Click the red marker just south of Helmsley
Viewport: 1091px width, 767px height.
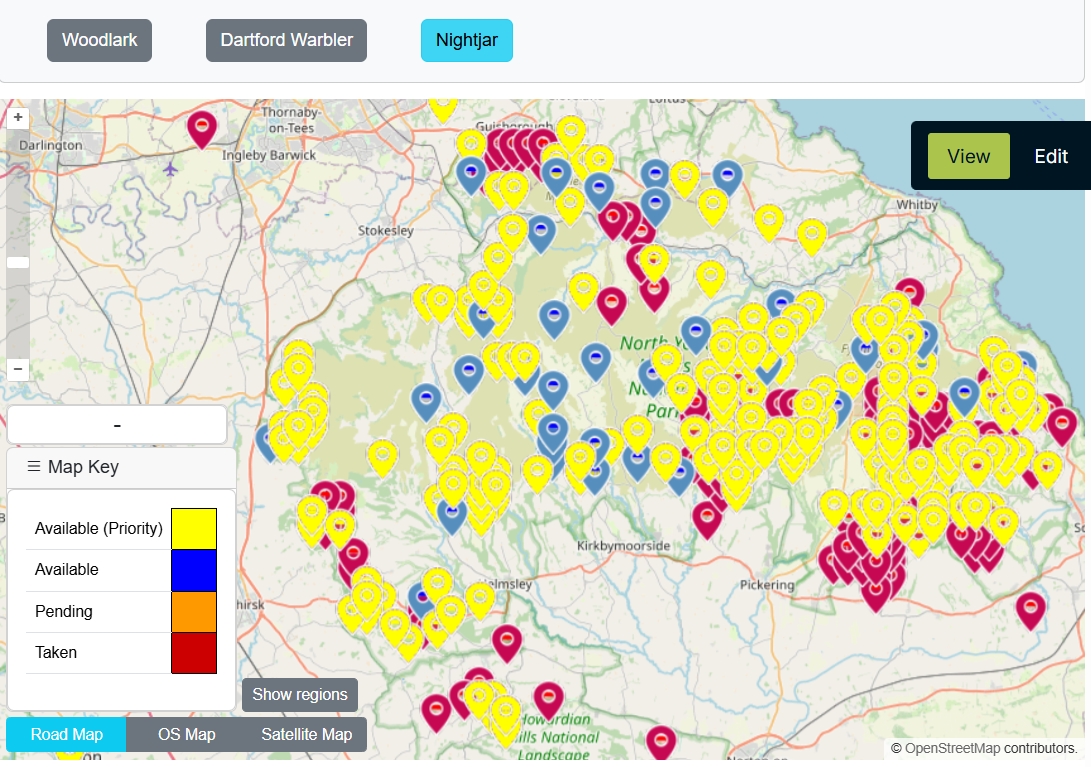507,641
